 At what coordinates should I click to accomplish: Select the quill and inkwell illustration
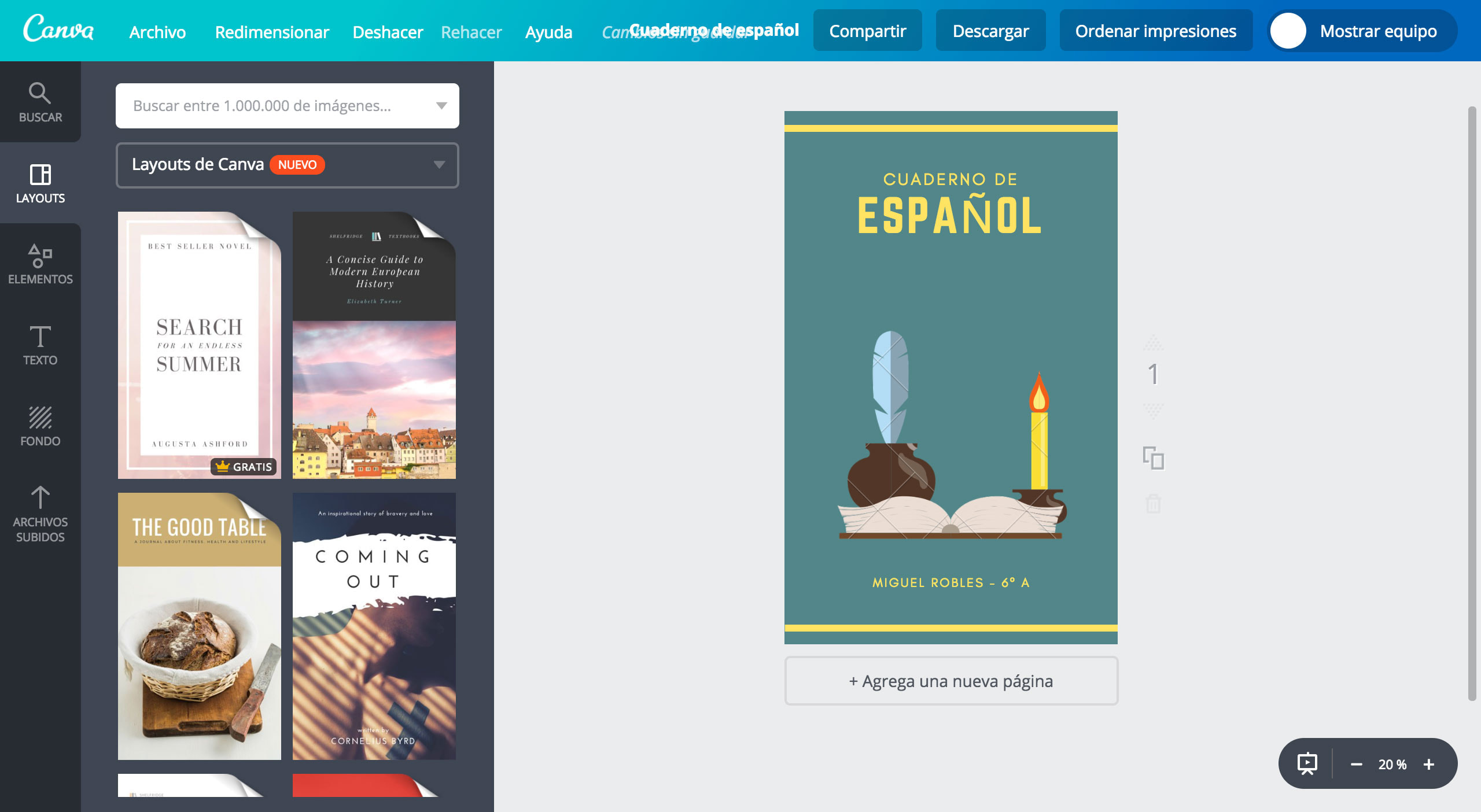pyautogui.click(x=891, y=416)
